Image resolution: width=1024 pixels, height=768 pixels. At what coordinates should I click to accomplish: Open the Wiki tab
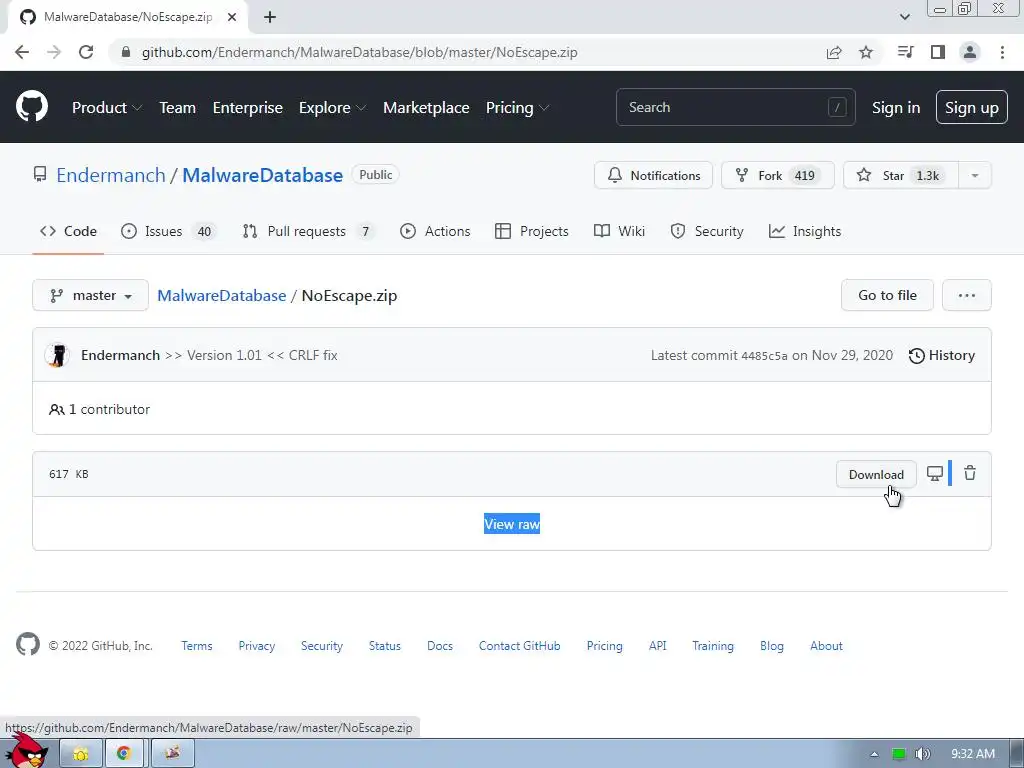(x=619, y=231)
